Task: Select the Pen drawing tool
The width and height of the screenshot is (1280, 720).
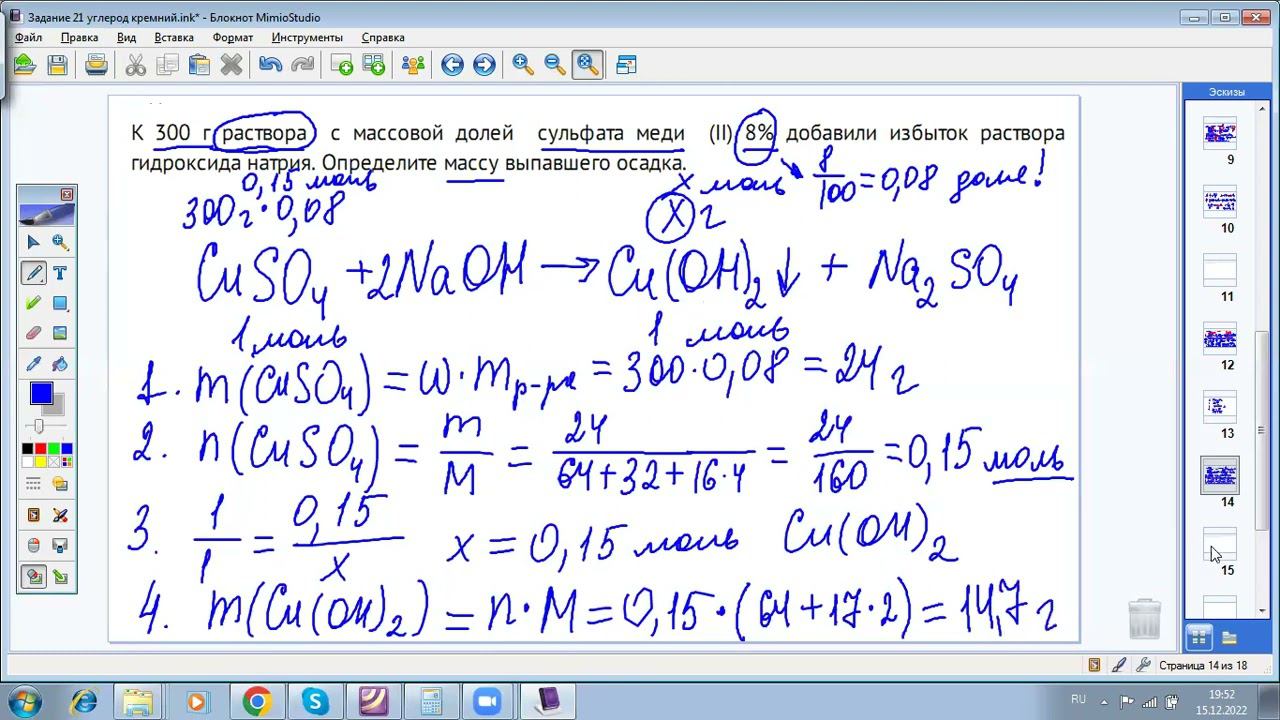Action: tap(34, 273)
